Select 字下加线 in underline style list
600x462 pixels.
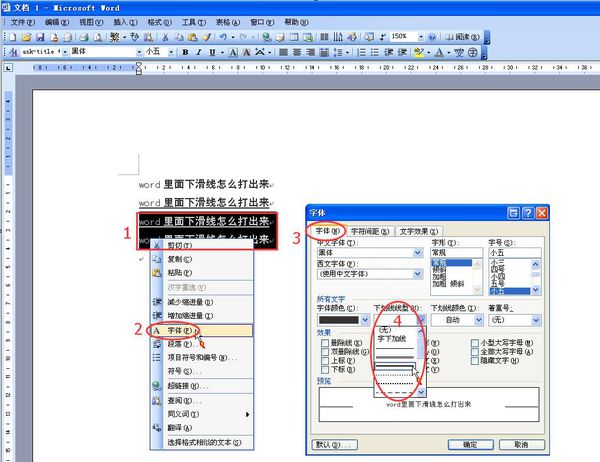click(392, 339)
